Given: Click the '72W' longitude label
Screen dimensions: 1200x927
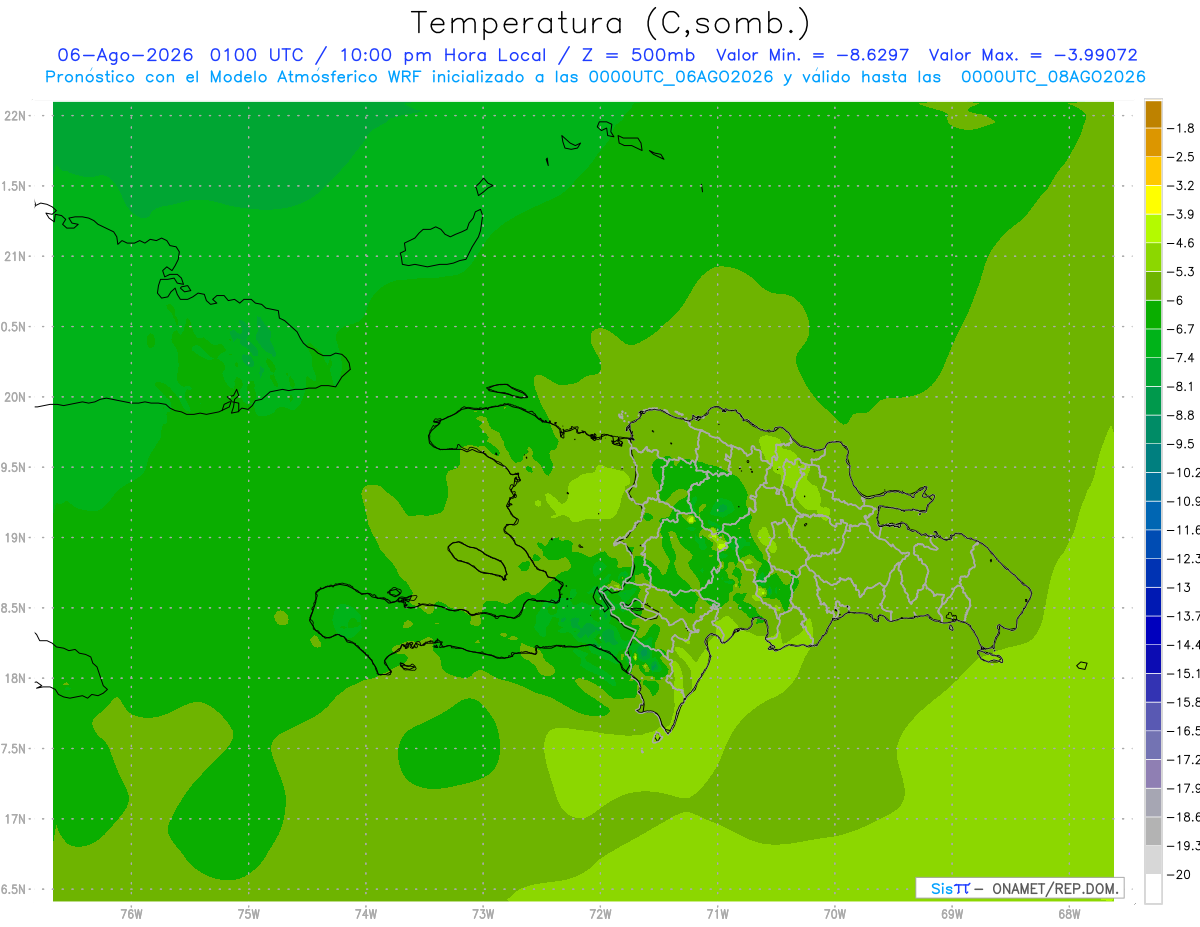Looking at the screenshot, I should 600,914.
